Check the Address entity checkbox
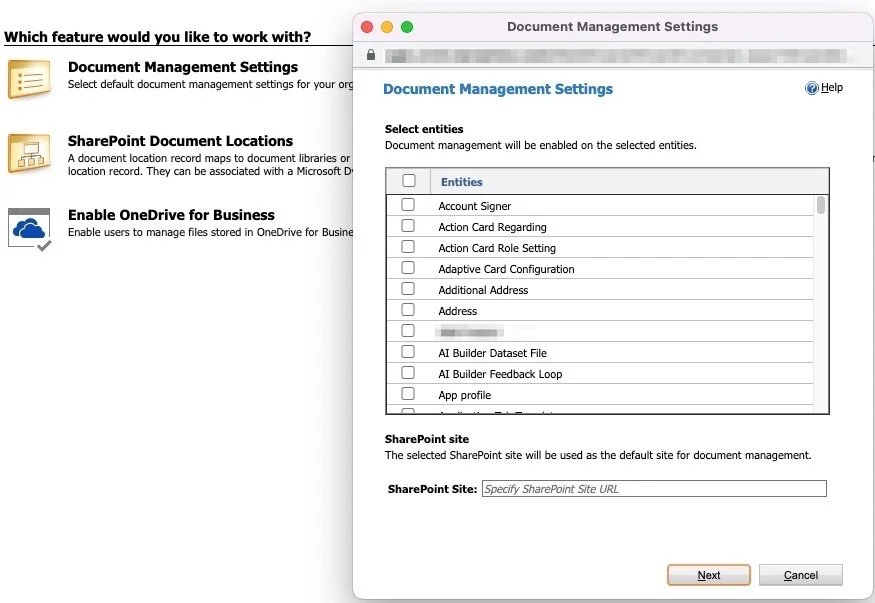 408,310
